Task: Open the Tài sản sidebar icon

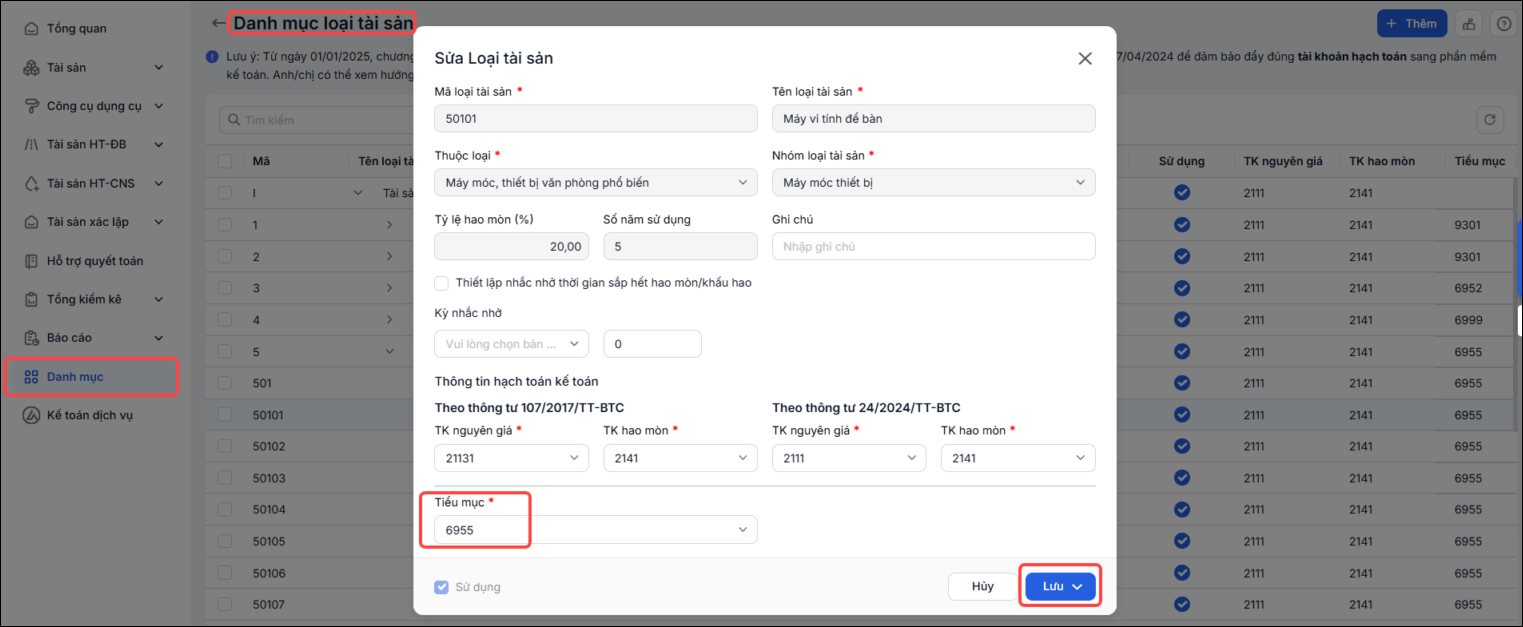Action: (31, 67)
